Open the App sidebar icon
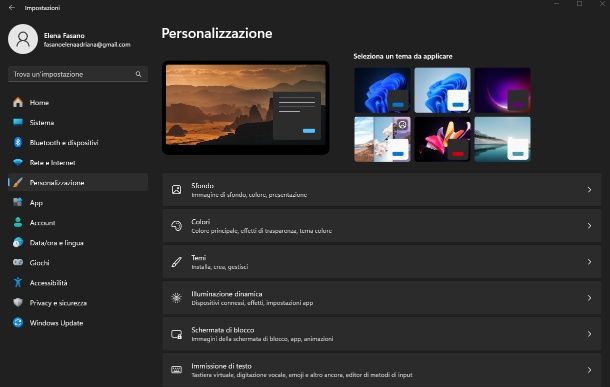Viewport: 610px width, 387px height. click(18, 202)
